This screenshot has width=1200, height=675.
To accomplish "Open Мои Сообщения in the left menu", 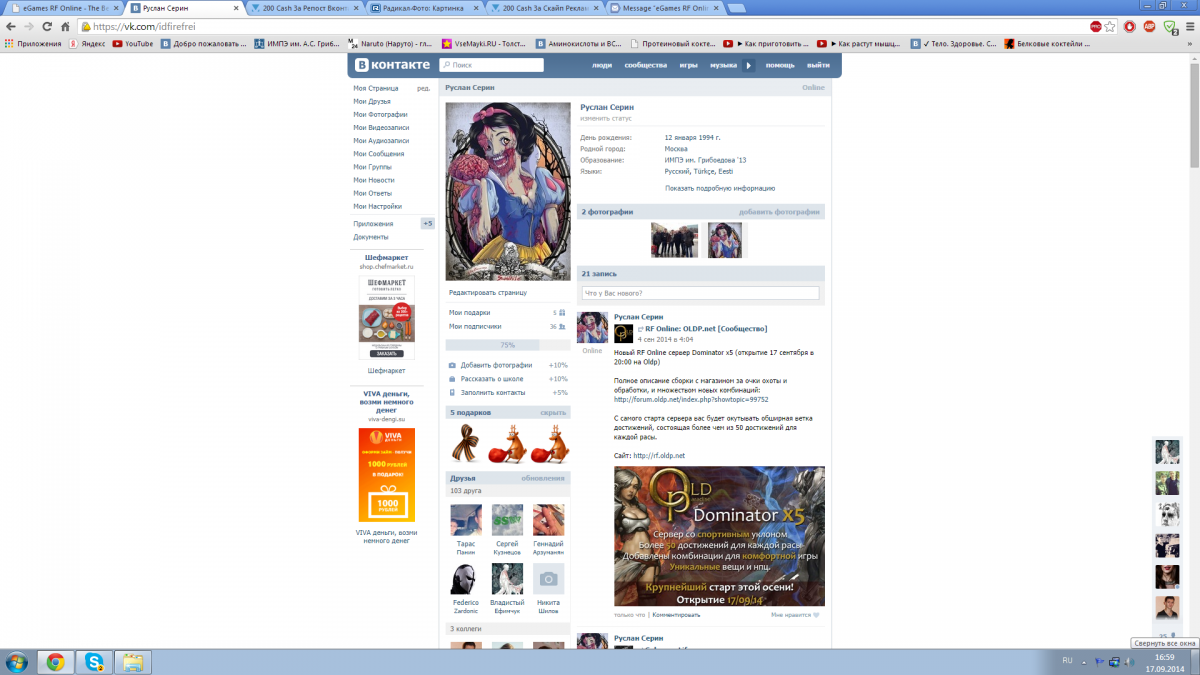I will (x=379, y=154).
